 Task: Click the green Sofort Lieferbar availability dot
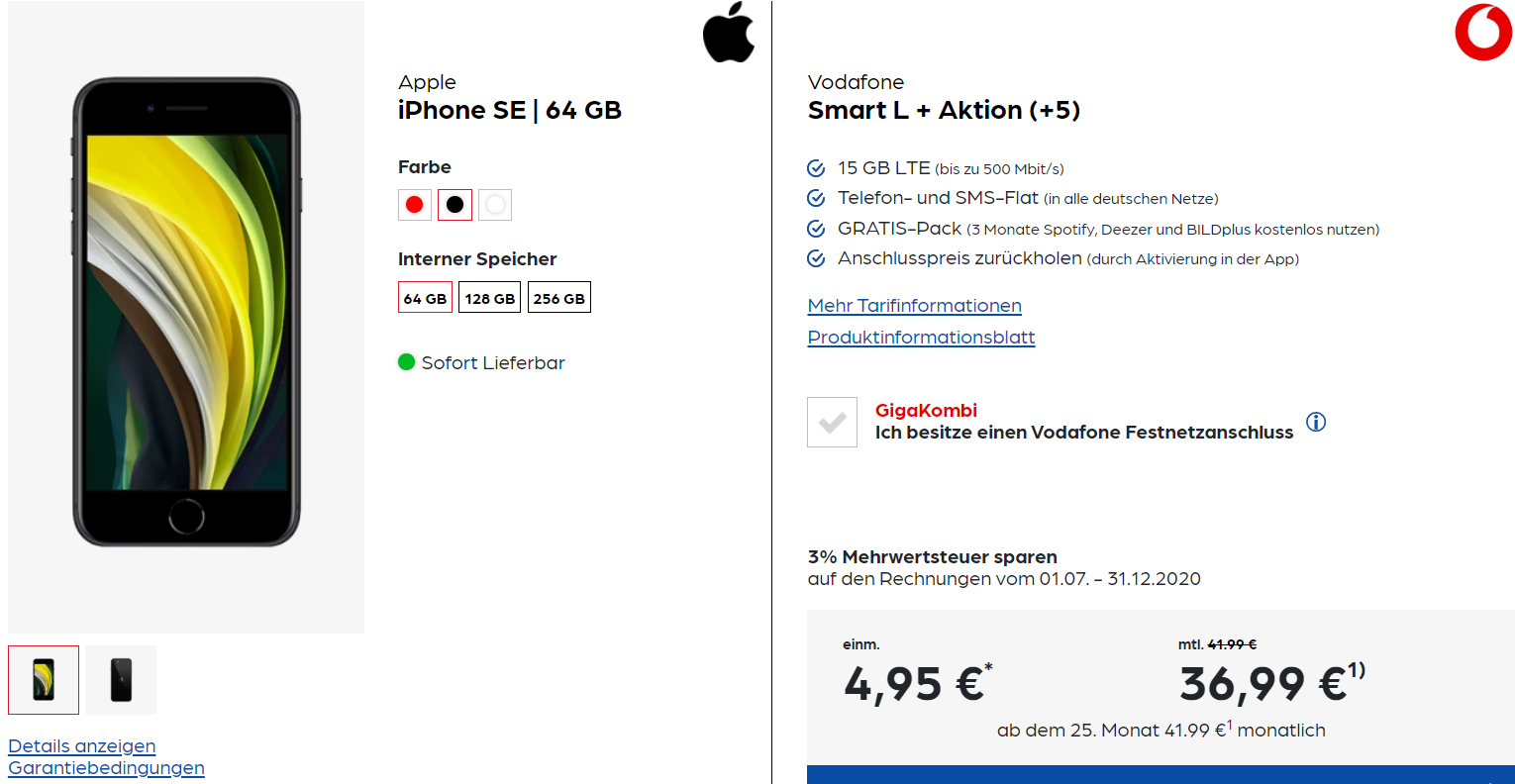point(406,362)
